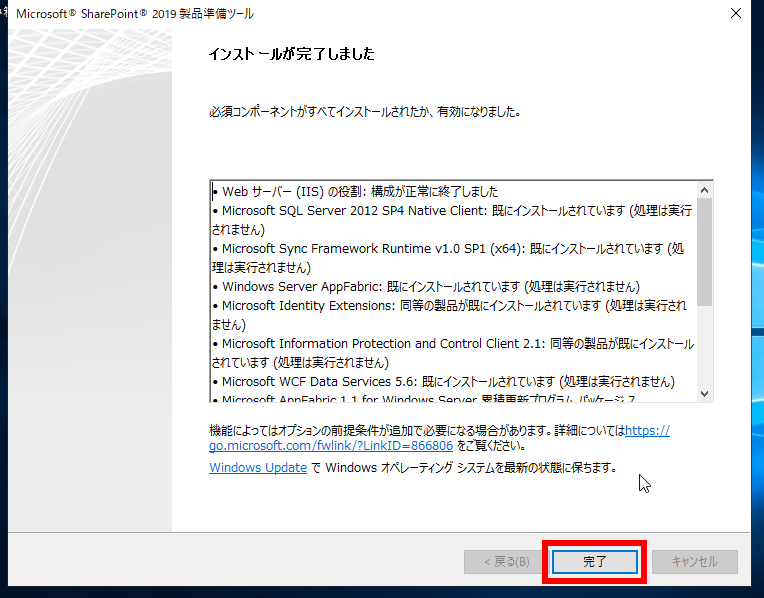Select the Microsoft Identity Extensions line

coord(449,315)
